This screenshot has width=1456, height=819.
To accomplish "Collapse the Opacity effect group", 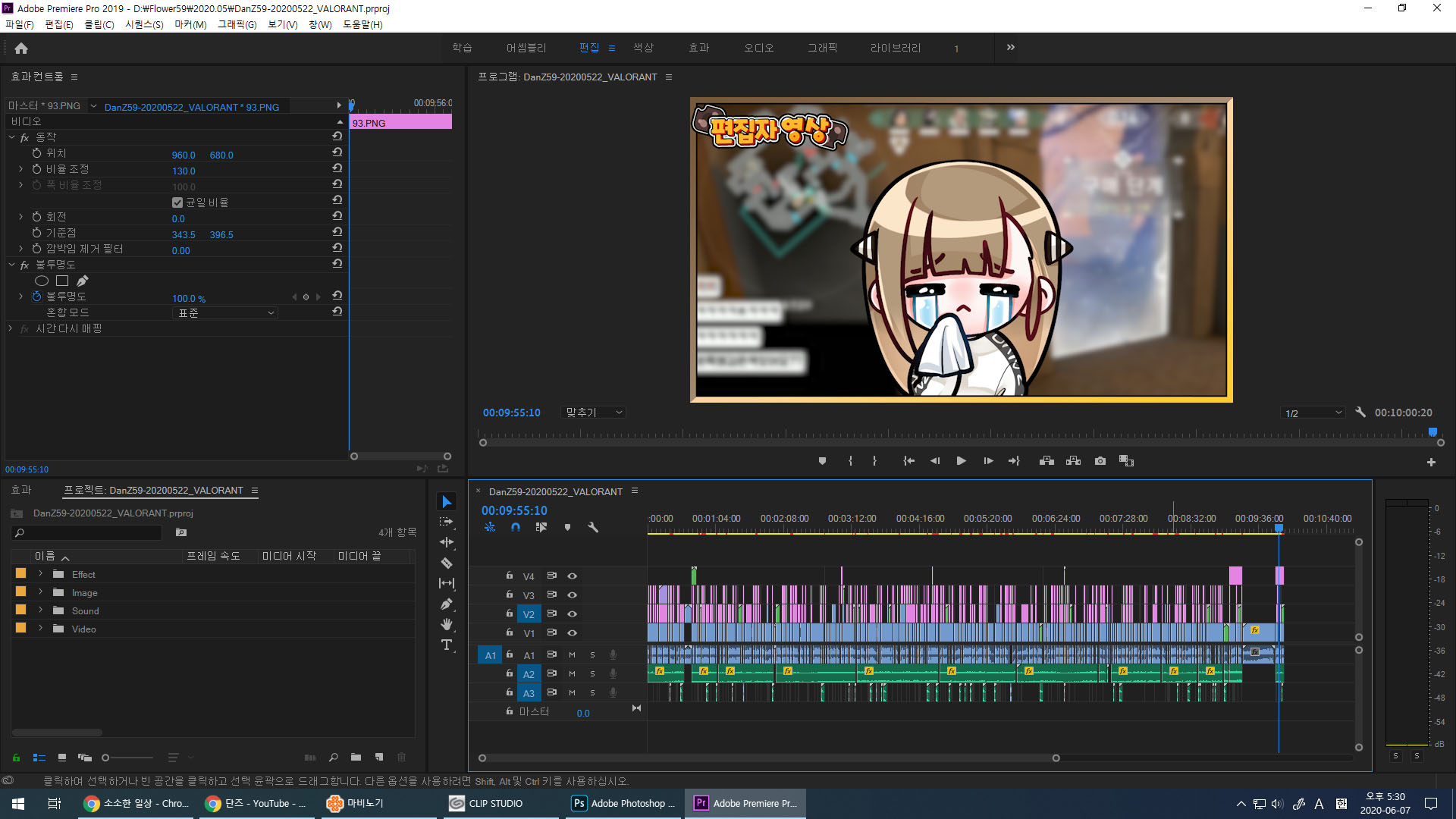I will coord(11,265).
